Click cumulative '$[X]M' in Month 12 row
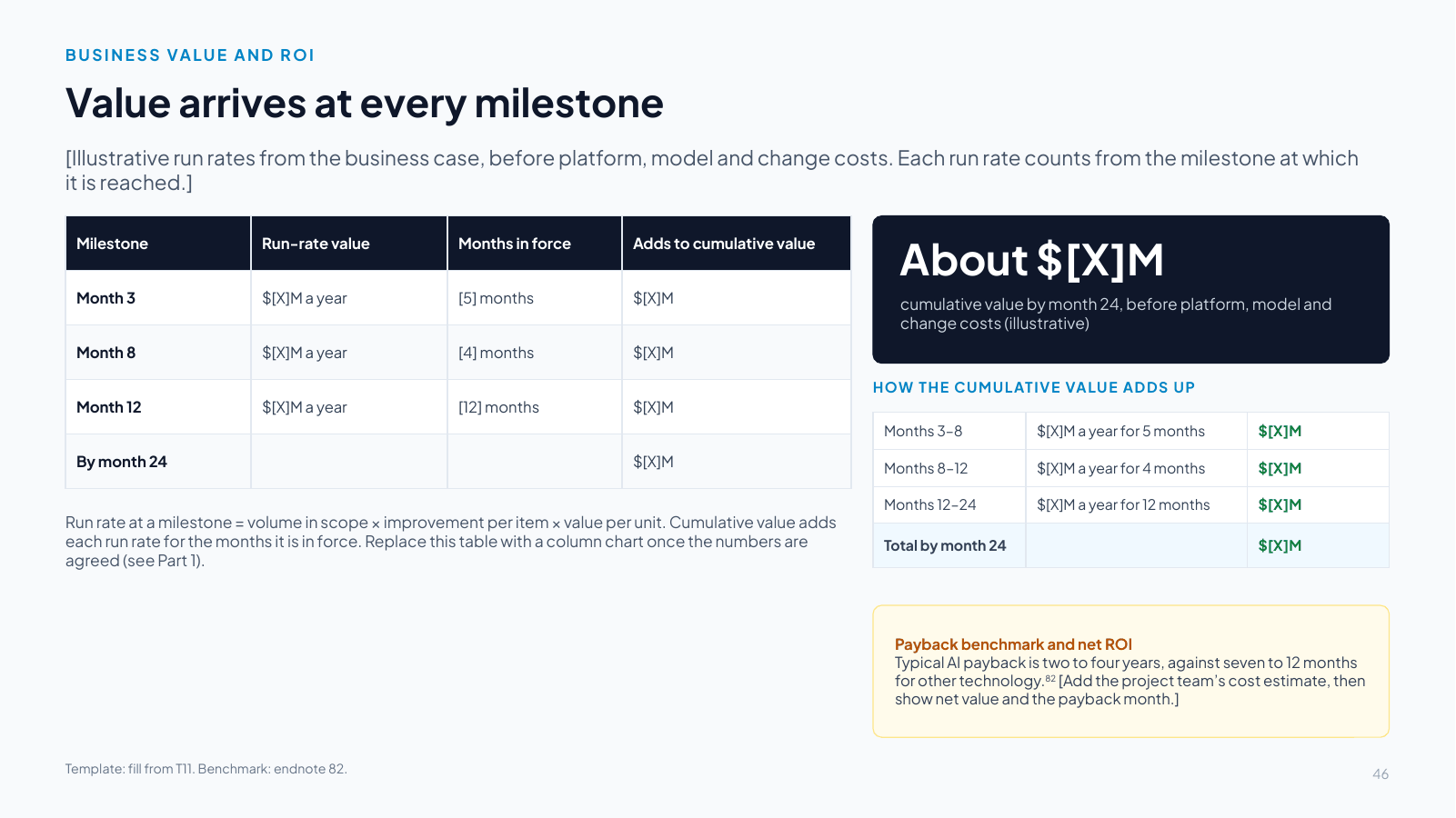The image size is (1456, 818). pos(653,407)
